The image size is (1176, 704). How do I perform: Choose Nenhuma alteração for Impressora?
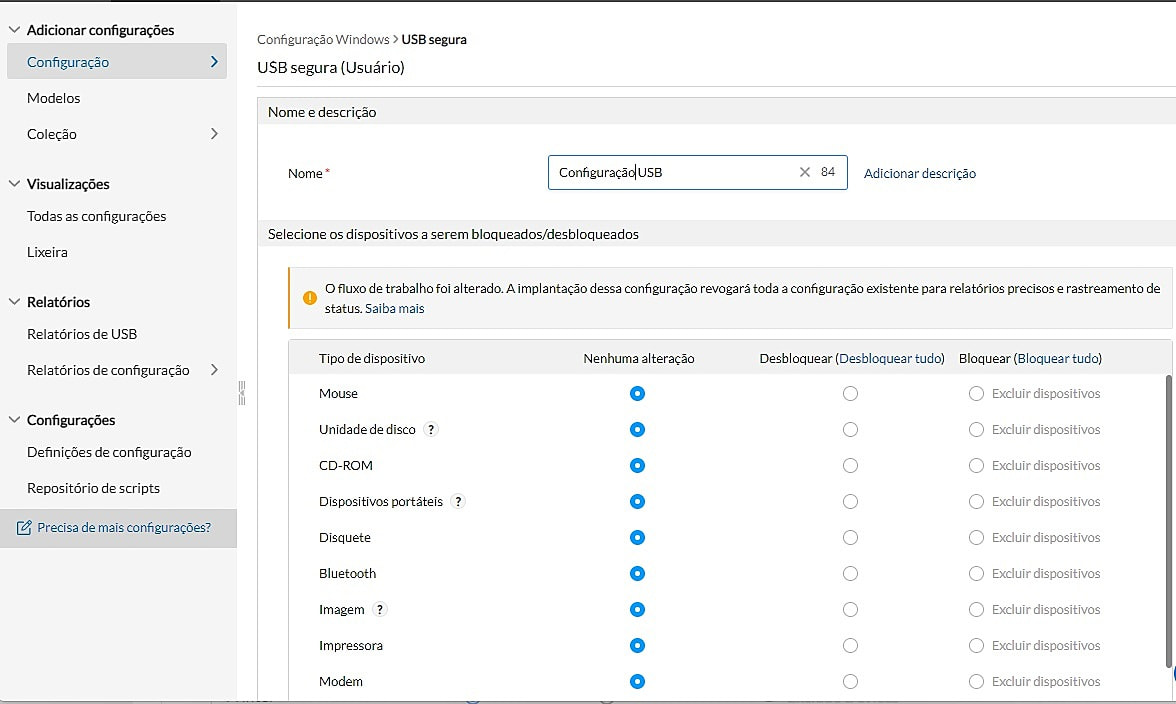tap(638, 646)
